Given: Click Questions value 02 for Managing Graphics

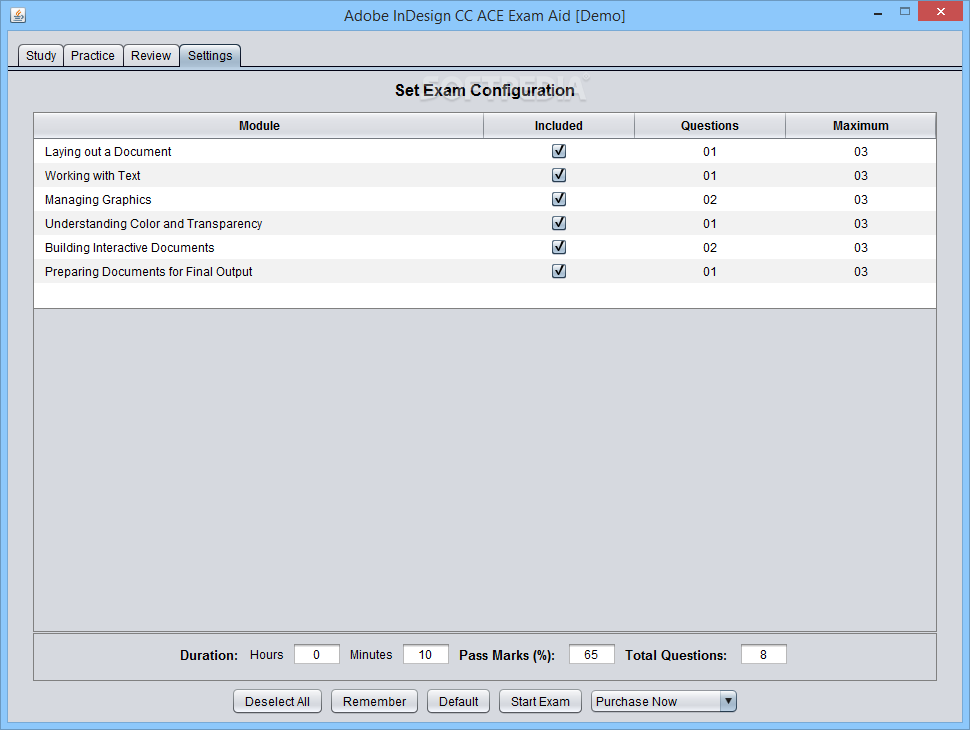Looking at the screenshot, I should pos(710,200).
